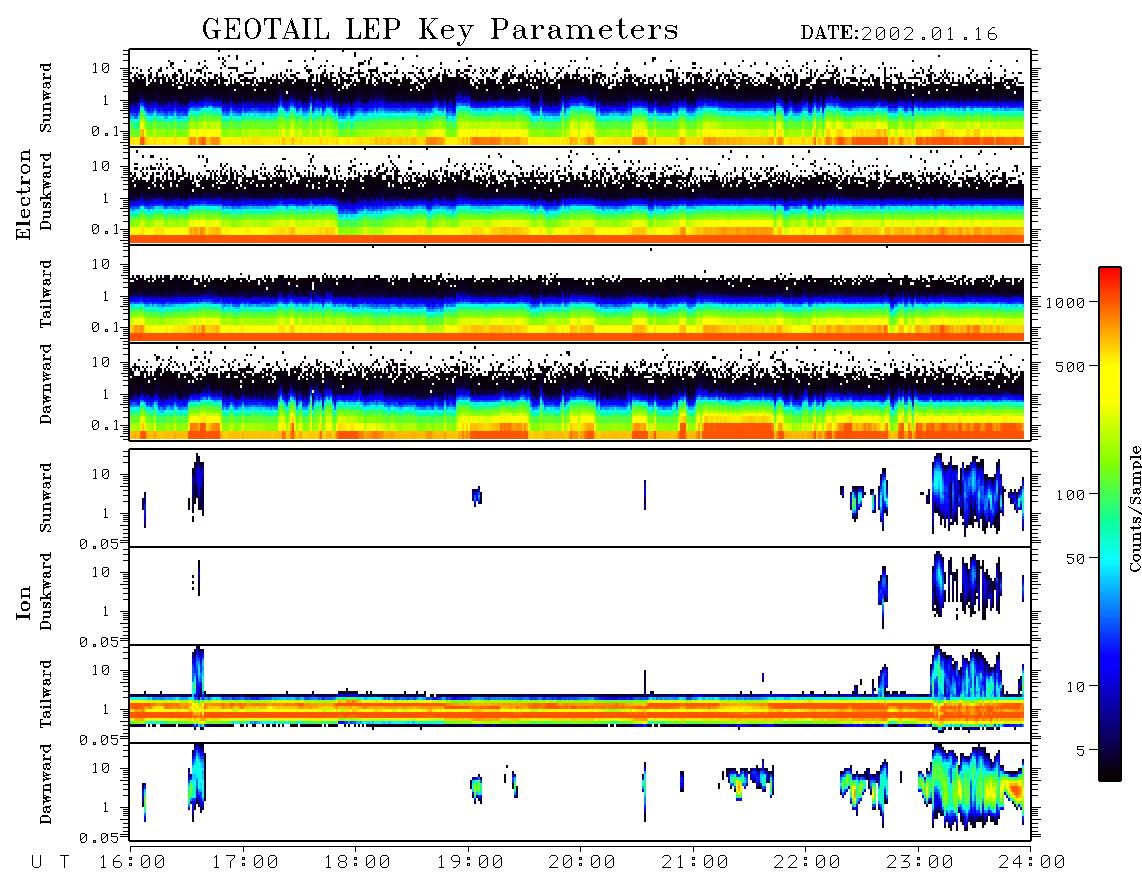Click the 19:00 time tick label
This screenshot has width=1142, height=880.
(x=470, y=863)
